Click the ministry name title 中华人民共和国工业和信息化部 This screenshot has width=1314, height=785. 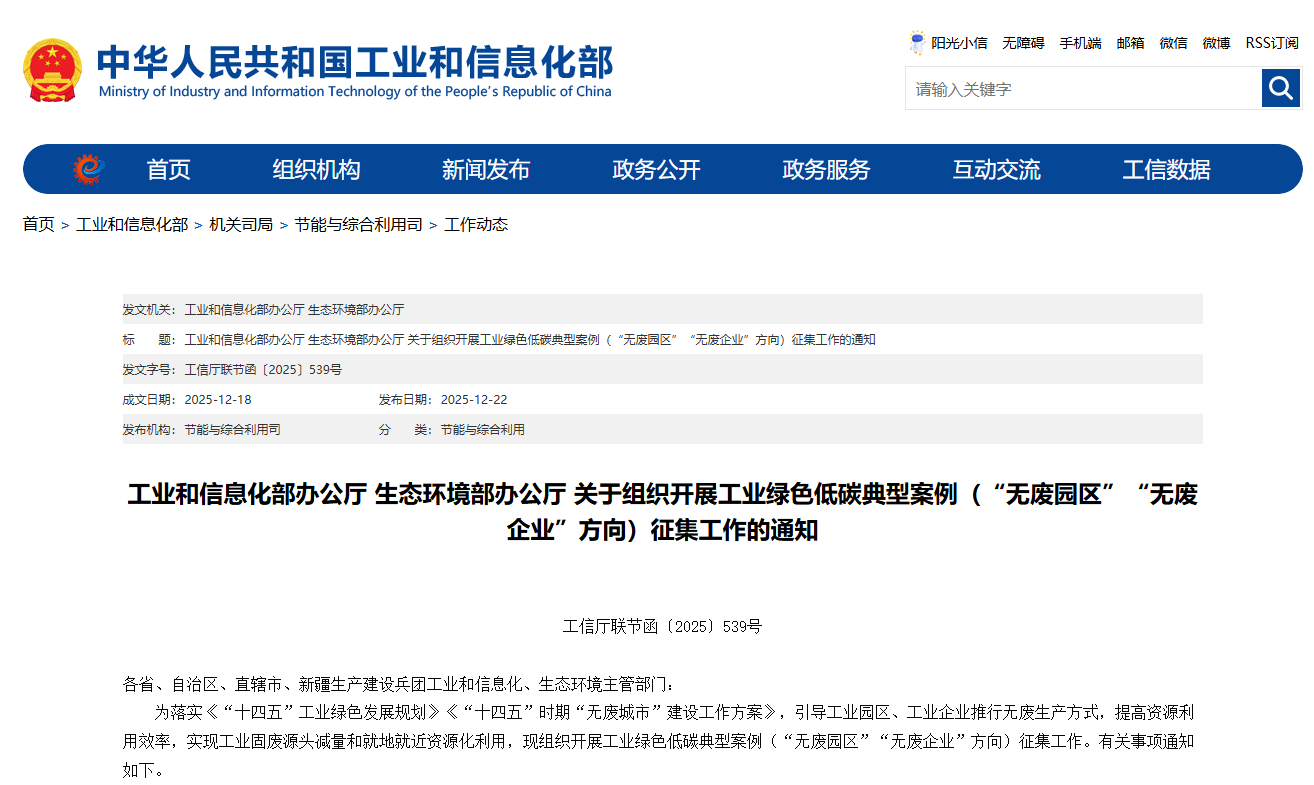click(x=355, y=61)
